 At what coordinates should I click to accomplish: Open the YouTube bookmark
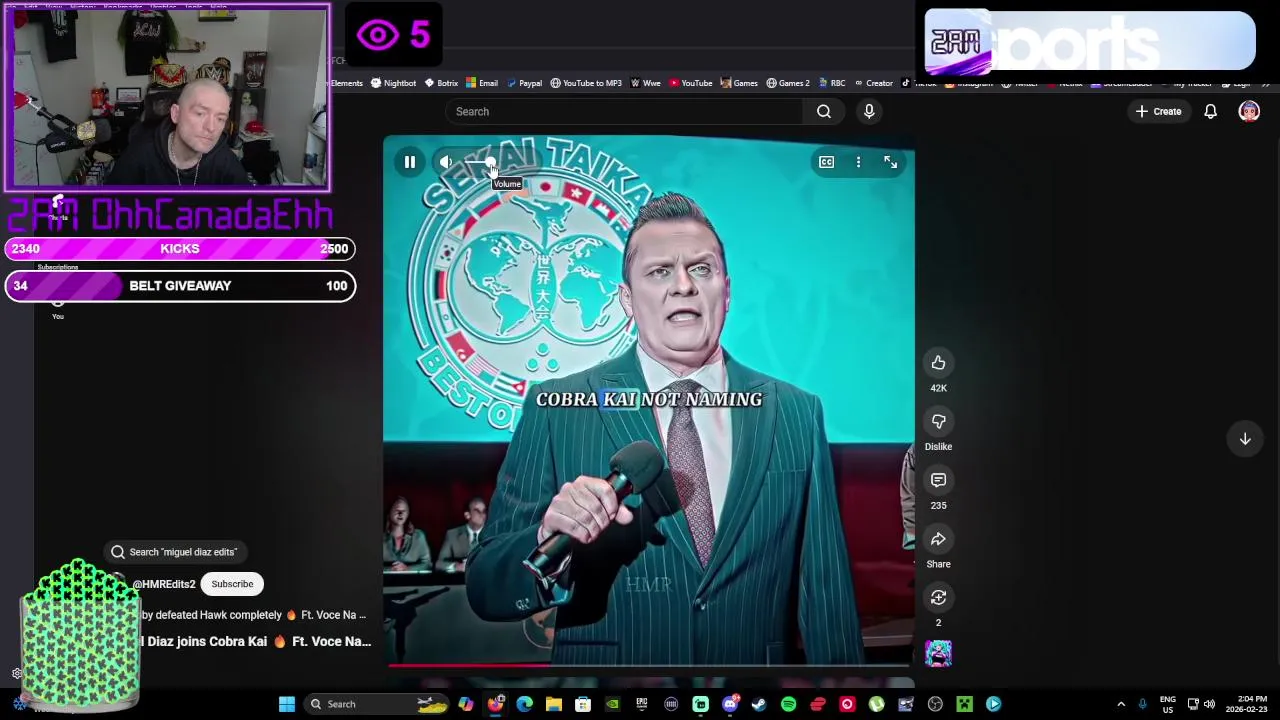coord(691,83)
